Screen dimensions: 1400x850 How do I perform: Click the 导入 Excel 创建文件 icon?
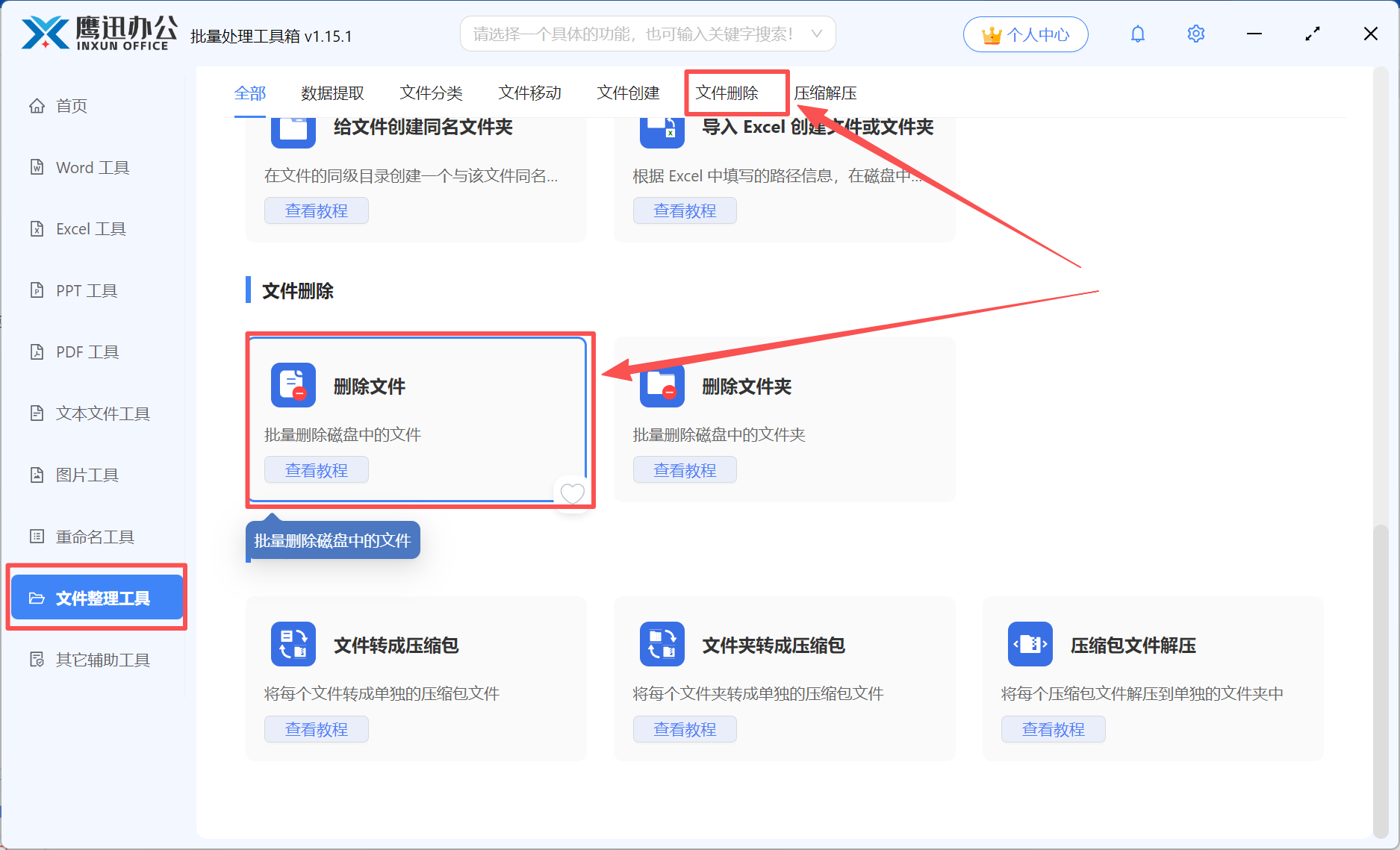pyautogui.click(x=662, y=131)
